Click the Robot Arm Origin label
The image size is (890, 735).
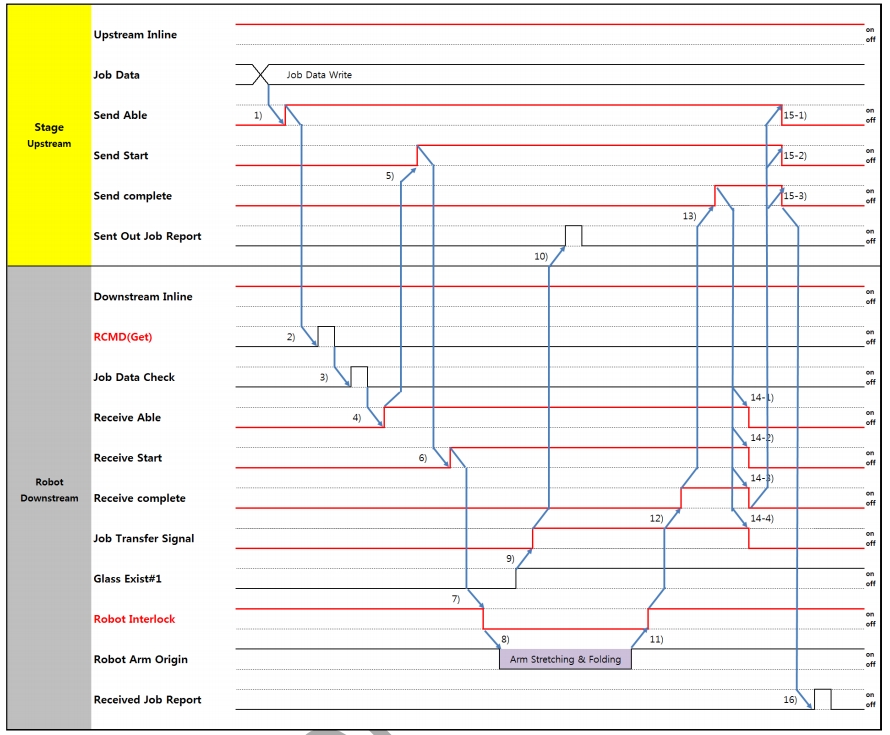[140, 659]
